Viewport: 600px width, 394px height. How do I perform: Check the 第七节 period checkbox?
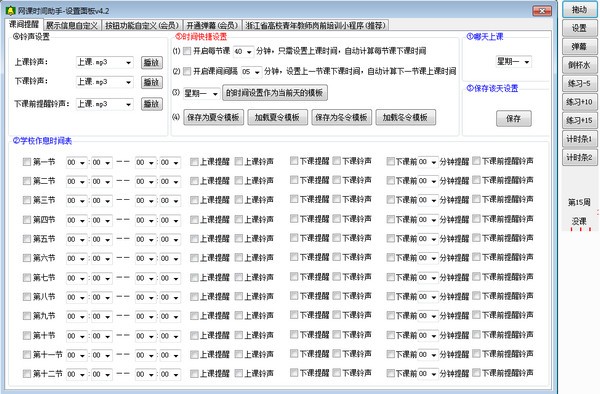tap(27, 277)
